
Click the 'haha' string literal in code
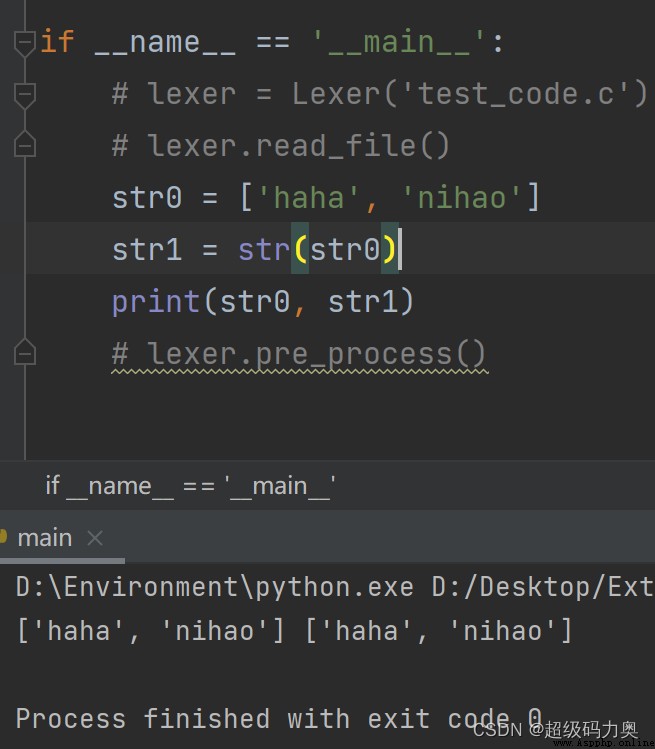pyautogui.click(x=309, y=198)
